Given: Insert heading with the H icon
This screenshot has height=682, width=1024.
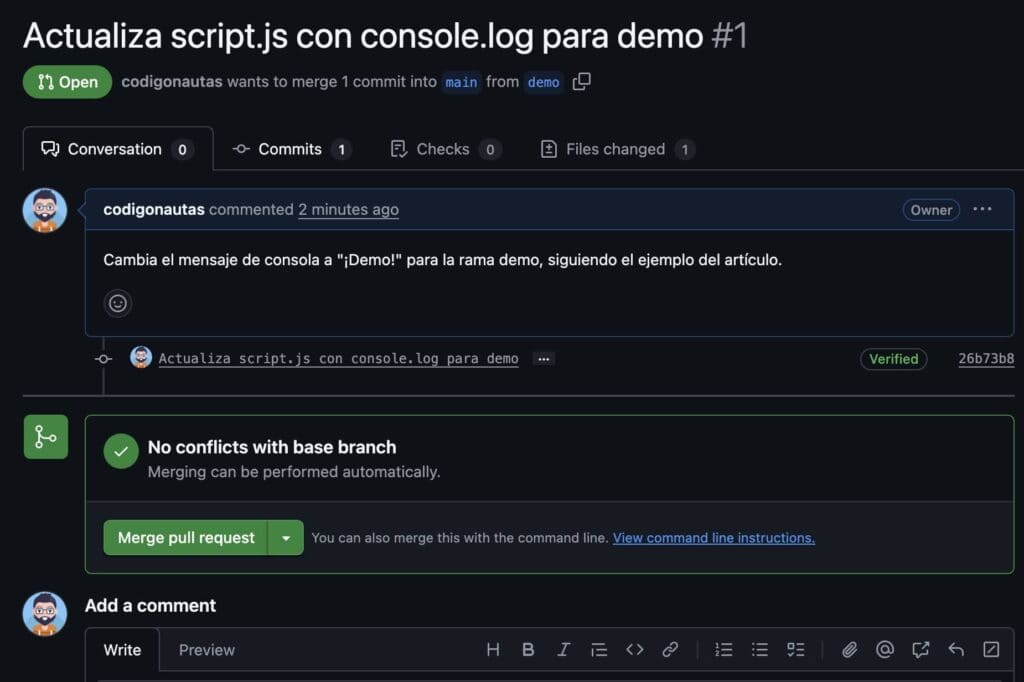Looking at the screenshot, I should point(493,649).
